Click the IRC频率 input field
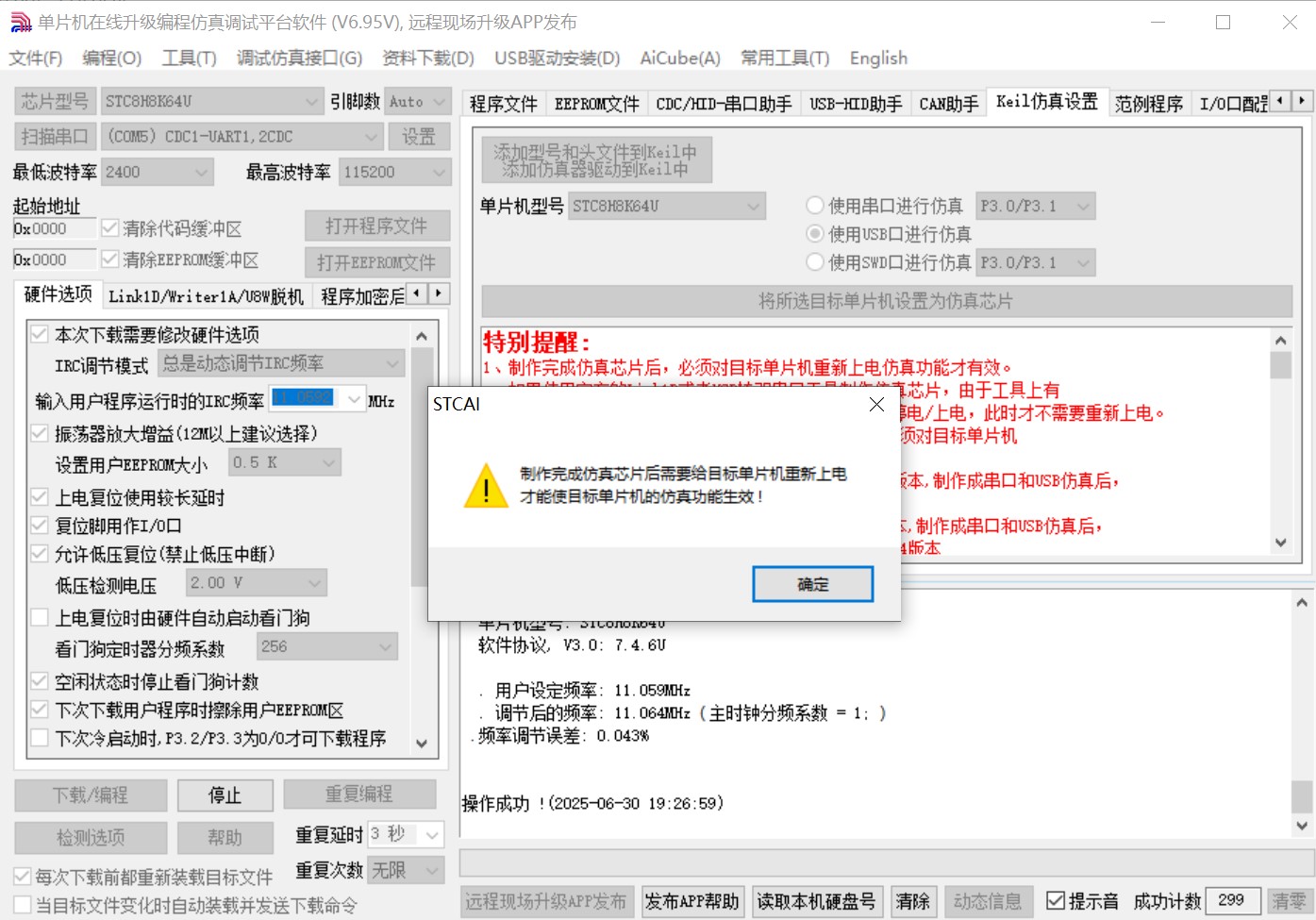Image resolution: width=1316 pixels, height=920 pixels. click(317, 398)
